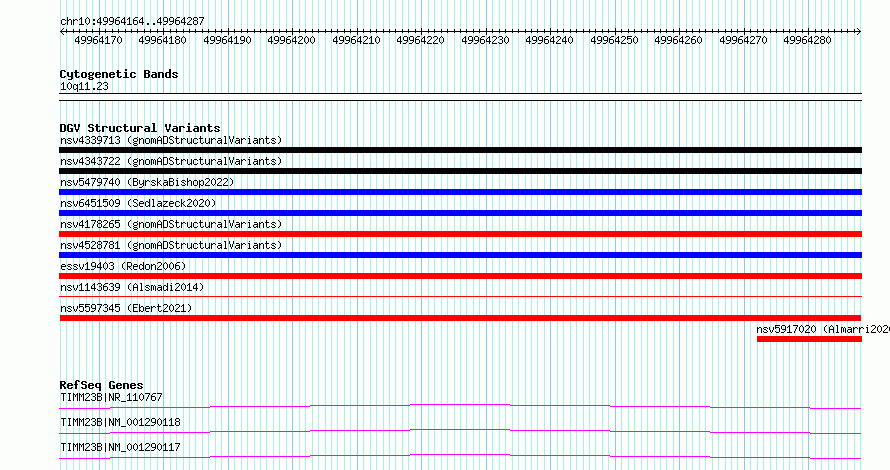Image resolution: width=890 pixels, height=470 pixels.
Task: Click the blue bar for nsv4528781
Action: click(460, 255)
